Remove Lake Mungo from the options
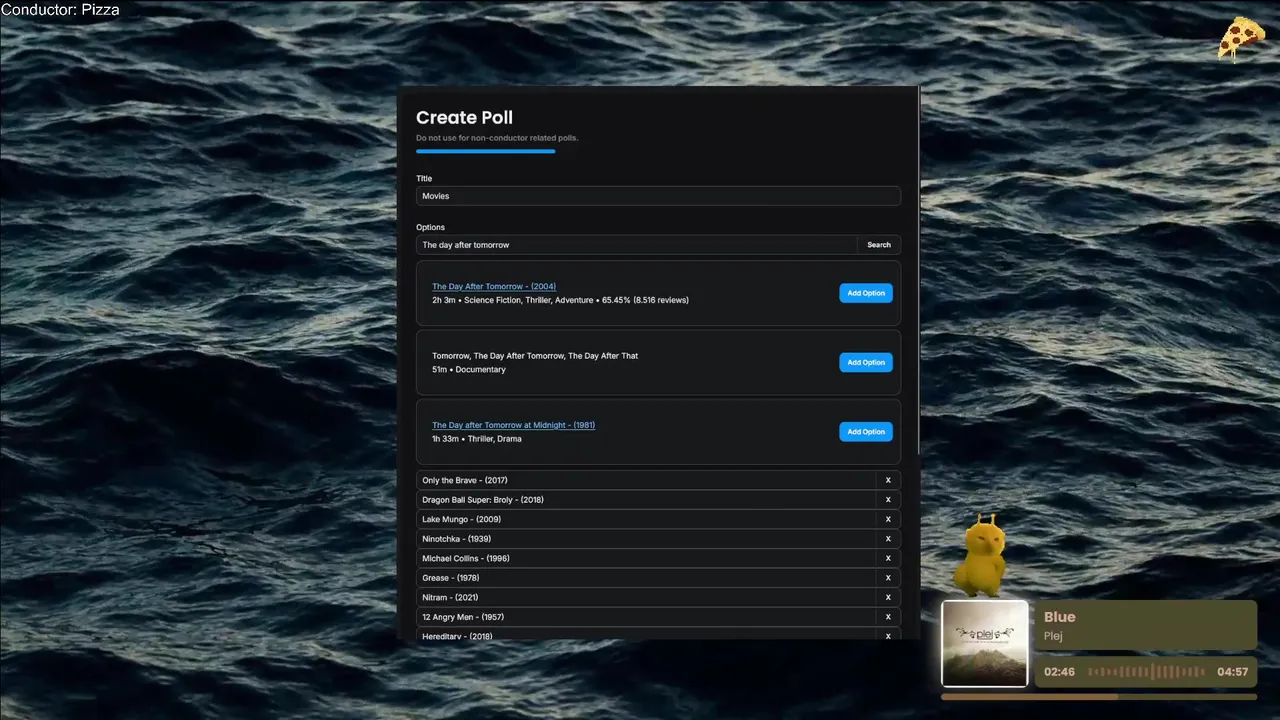 point(888,519)
